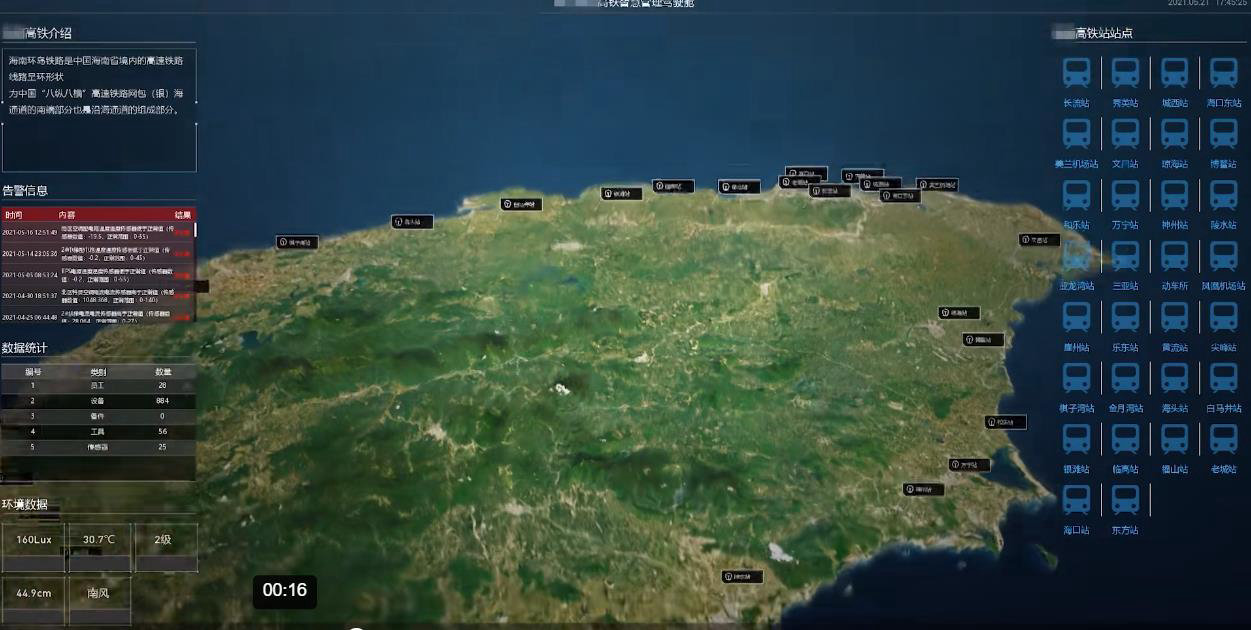Image resolution: width=1251 pixels, height=630 pixels.
Task: Open the 美兰机场站 station icon
Action: 1076,135
